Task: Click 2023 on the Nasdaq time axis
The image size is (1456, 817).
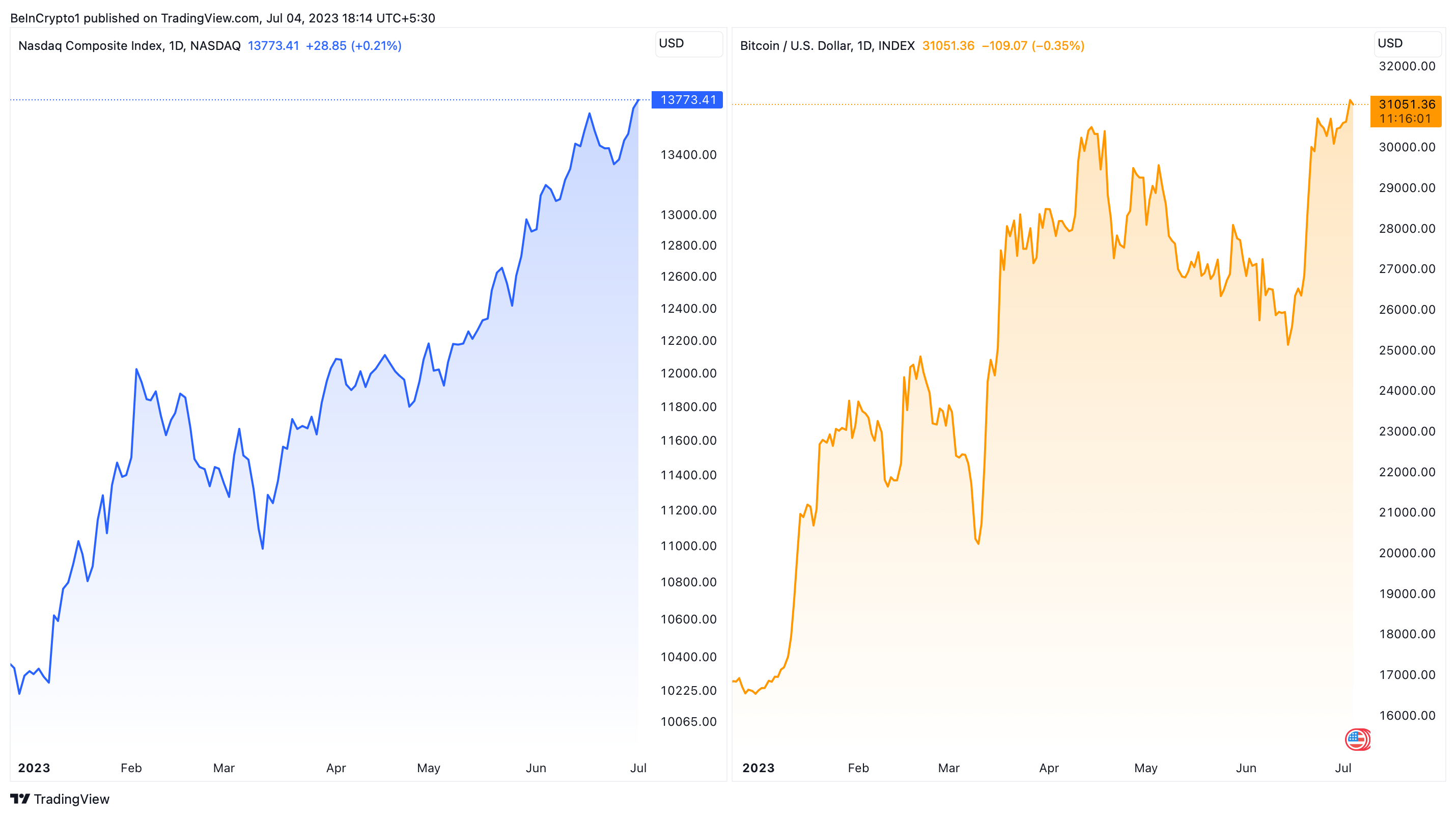Action: click(34, 768)
